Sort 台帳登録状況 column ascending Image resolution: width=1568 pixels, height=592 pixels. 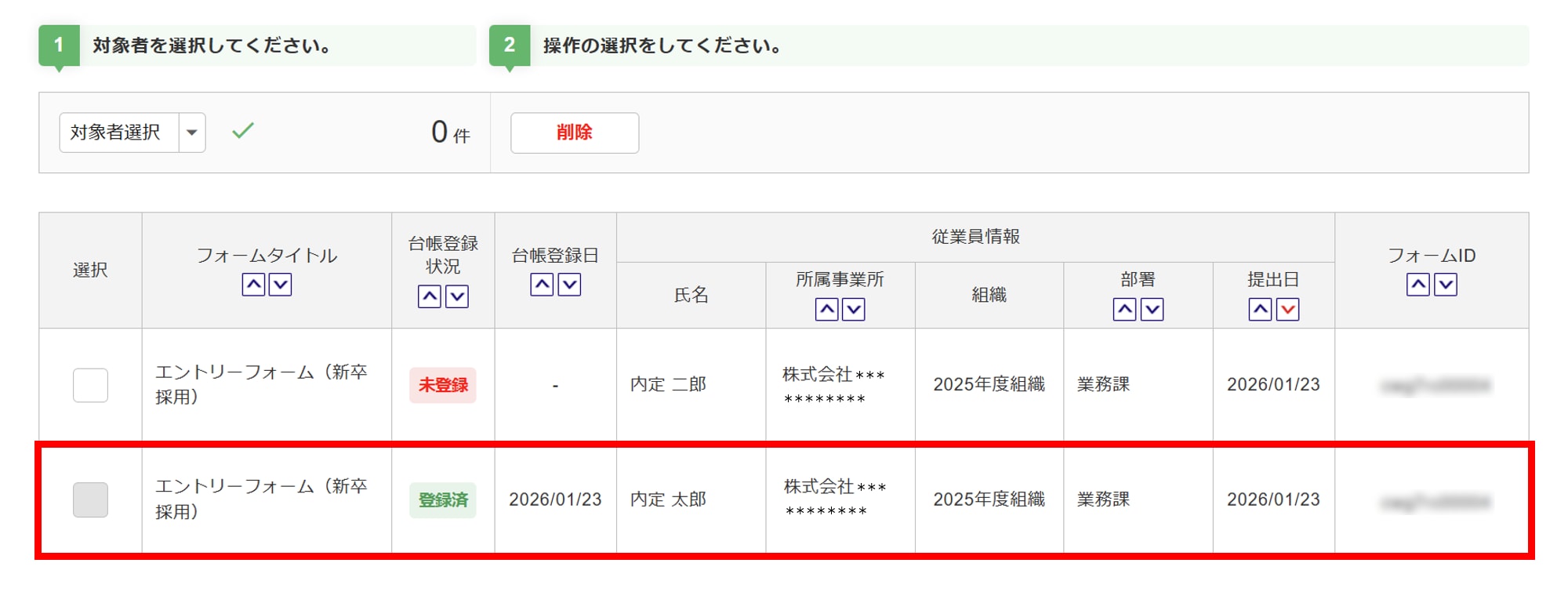(x=430, y=296)
